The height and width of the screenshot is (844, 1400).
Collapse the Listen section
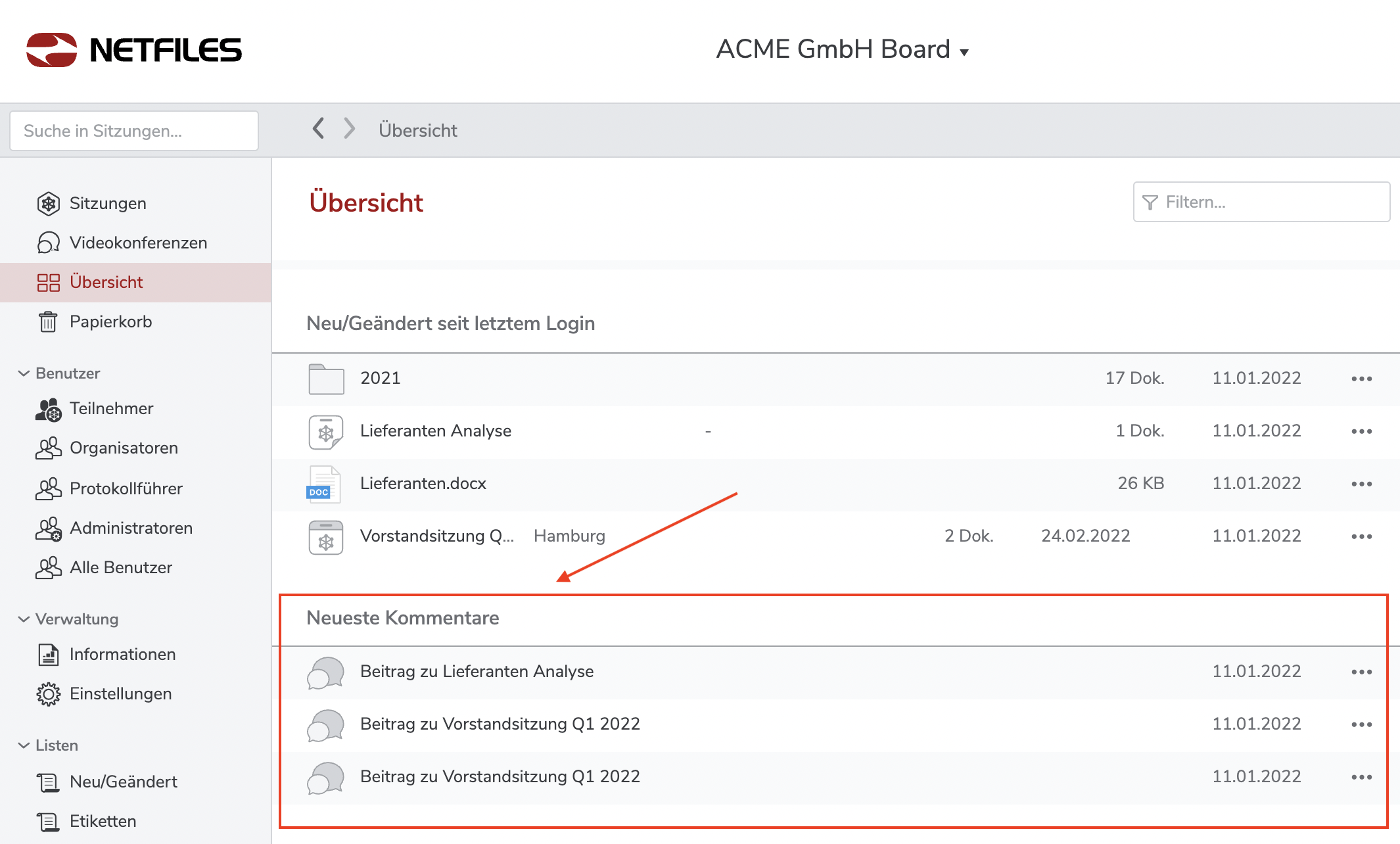click(x=24, y=745)
